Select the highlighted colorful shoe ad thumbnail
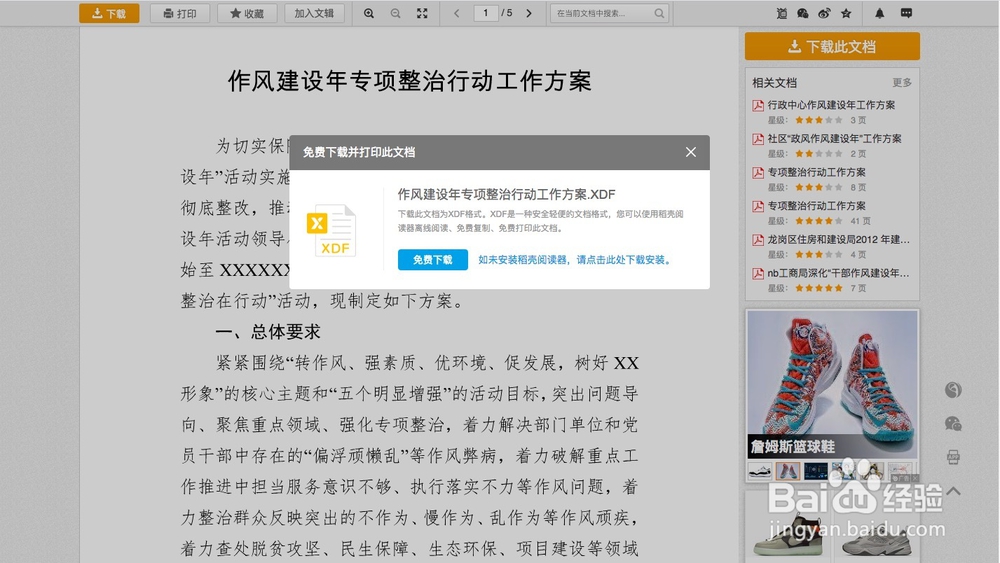 788,471
